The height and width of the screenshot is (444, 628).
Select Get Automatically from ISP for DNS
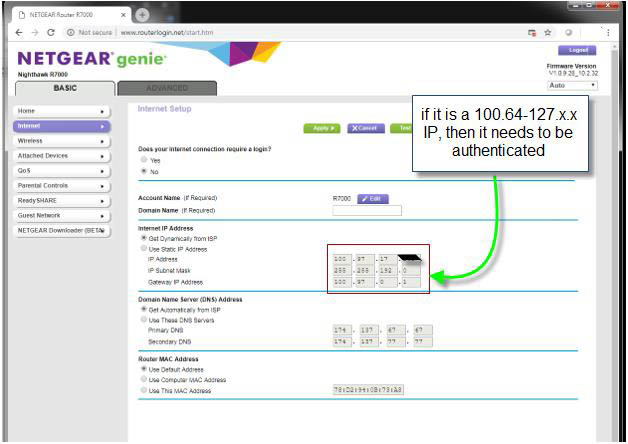point(143,309)
